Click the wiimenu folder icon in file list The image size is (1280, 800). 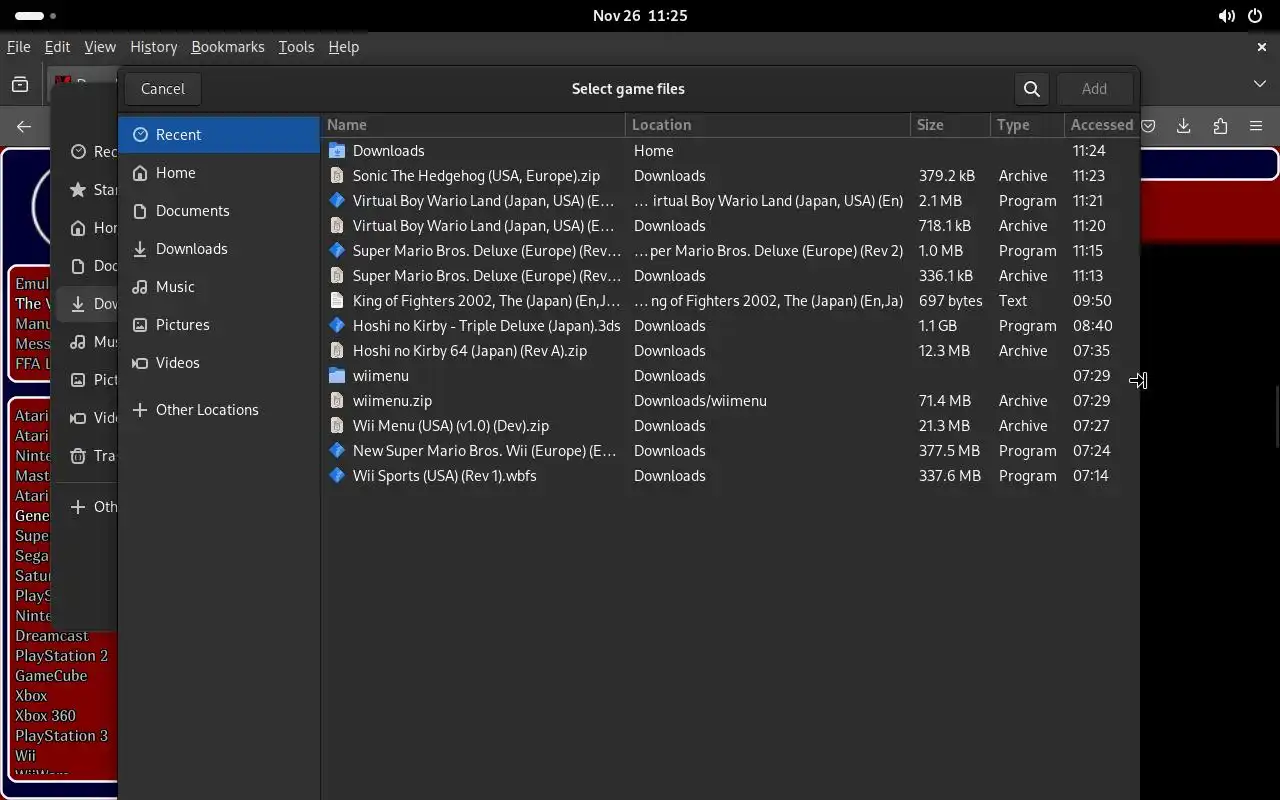click(337, 375)
